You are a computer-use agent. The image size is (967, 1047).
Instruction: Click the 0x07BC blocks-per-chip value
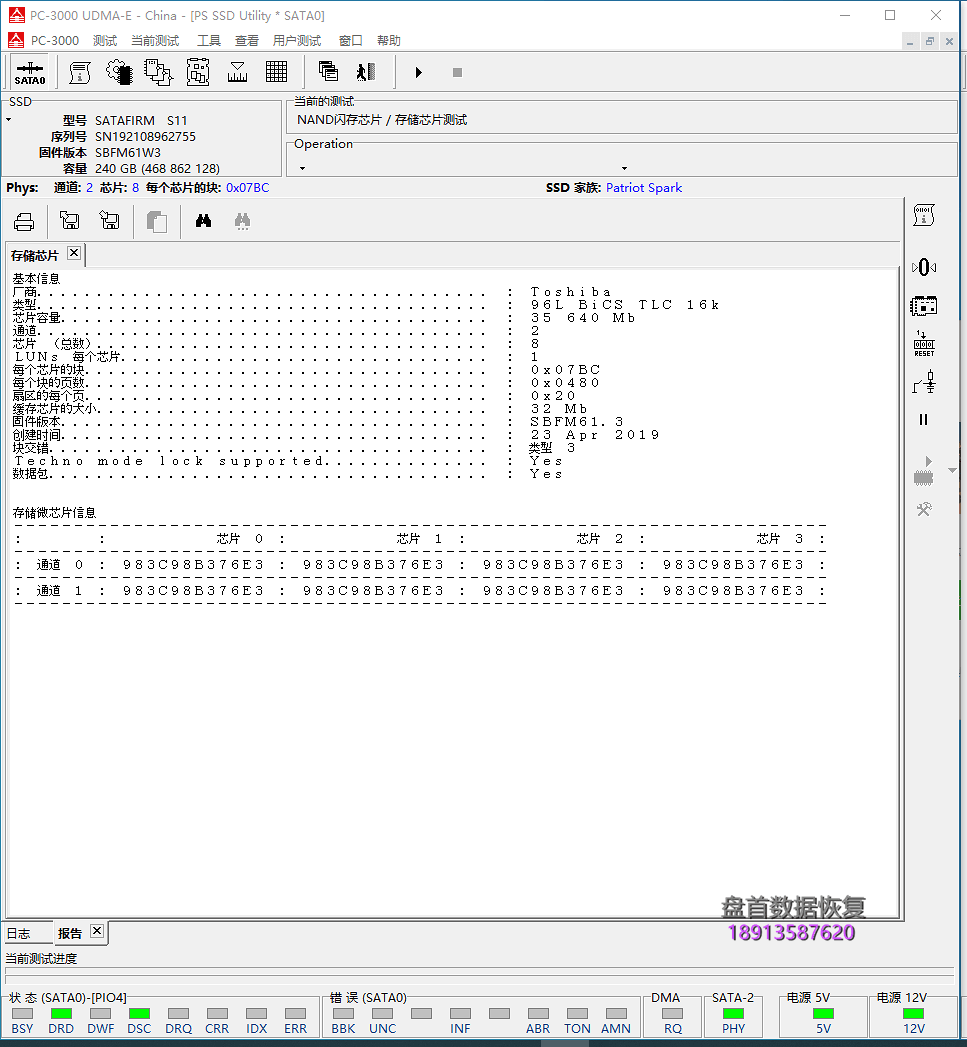(247, 188)
